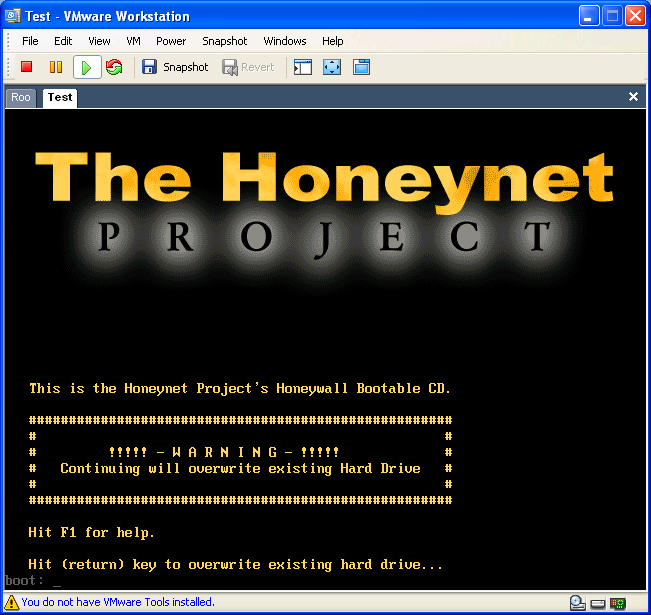This screenshot has height=615, width=651.
Task: Click 'Continuing will overwrite existing Hard Drive' text
Action: (240, 468)
